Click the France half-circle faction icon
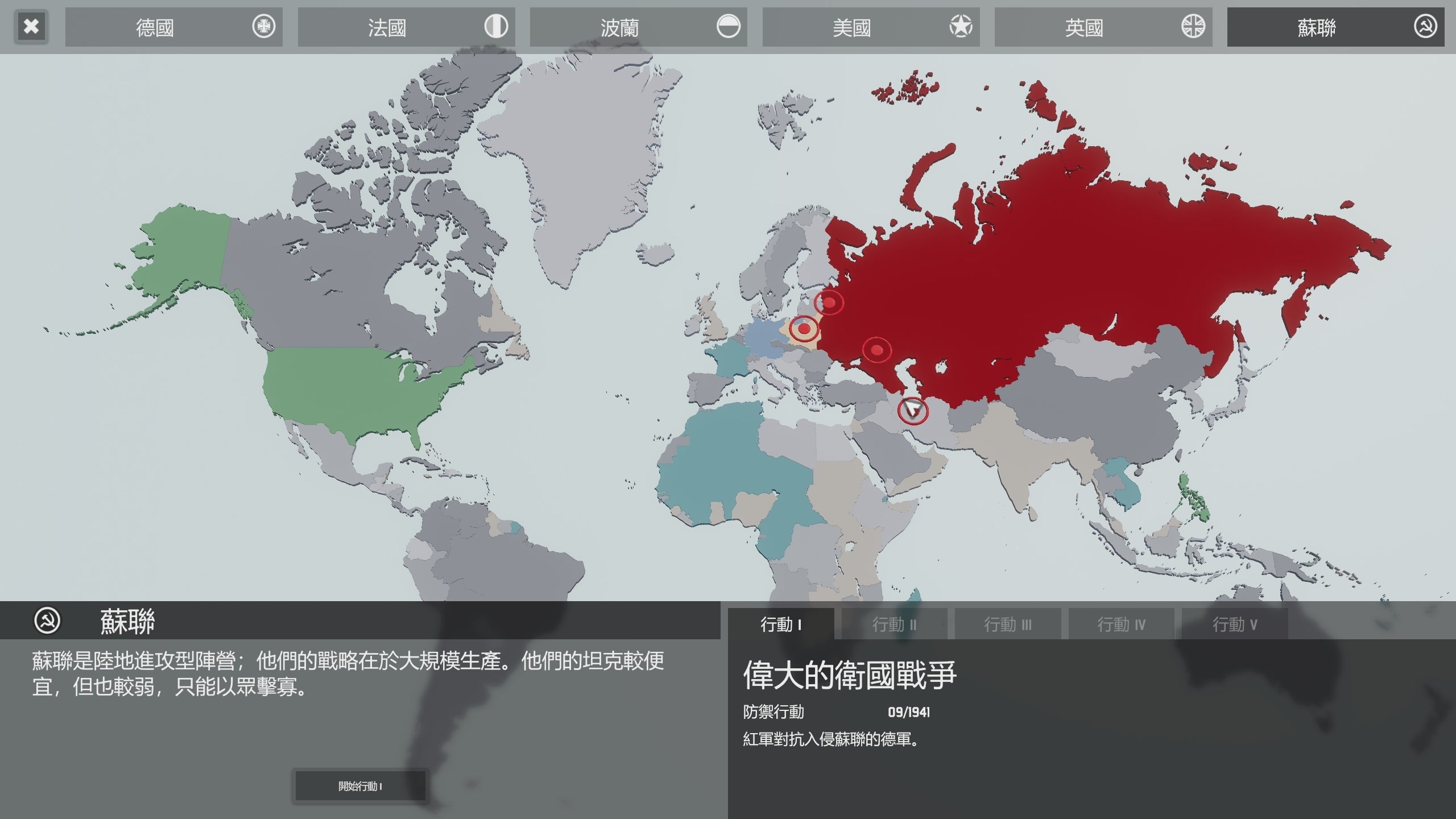 point(496,27)
